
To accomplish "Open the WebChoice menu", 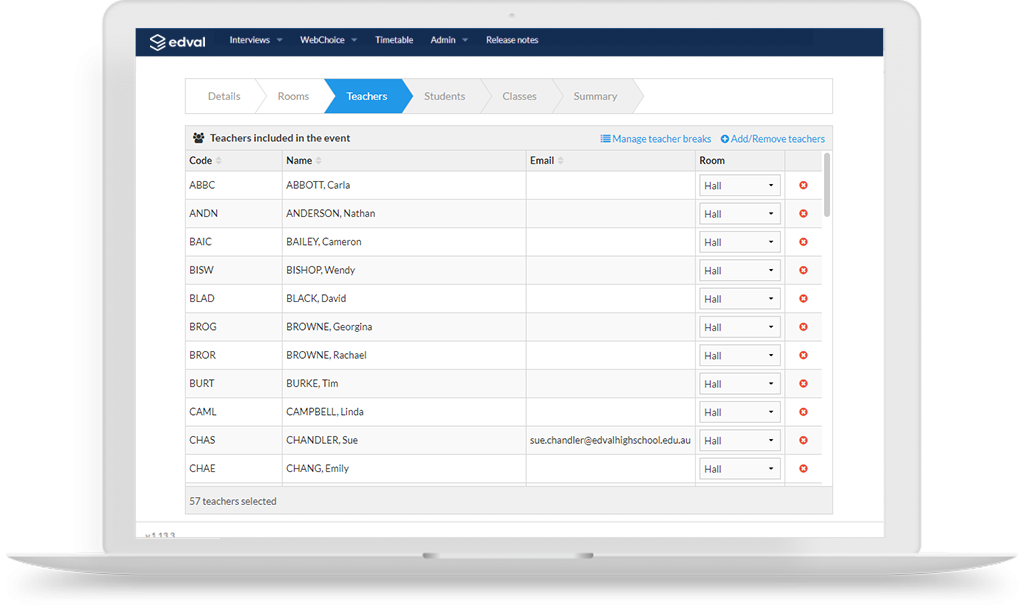I will coord(328,40).
